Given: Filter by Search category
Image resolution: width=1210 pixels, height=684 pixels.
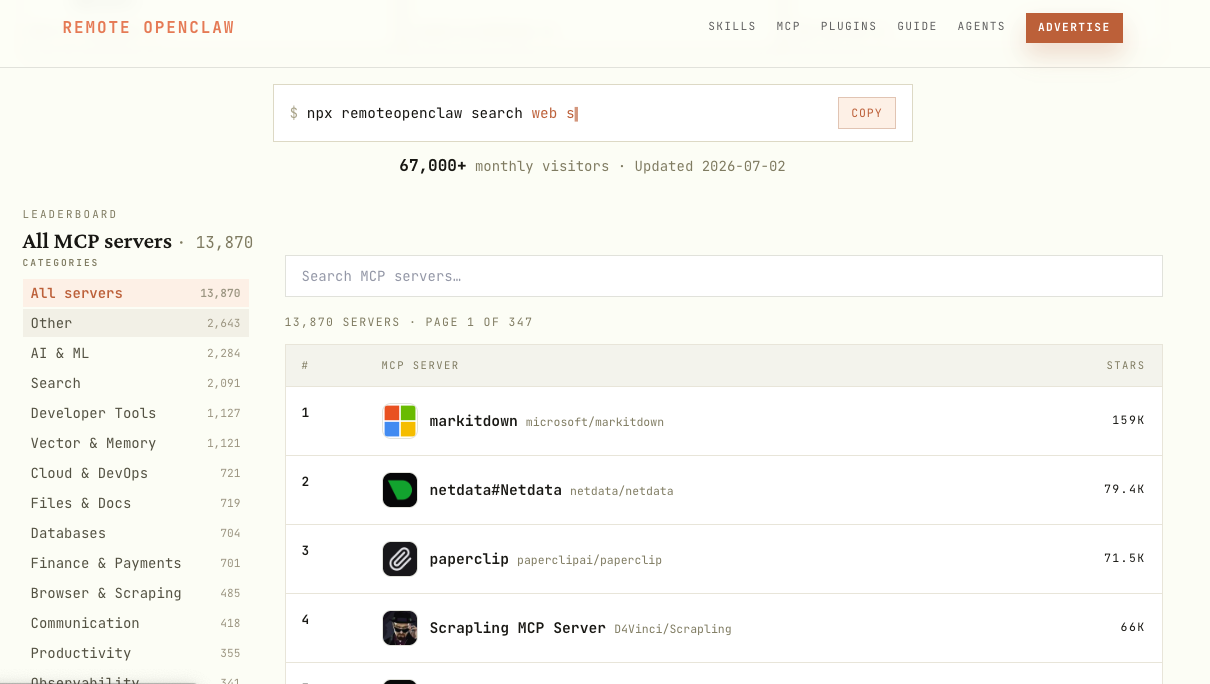Looking at the screenshot, I should (x=136, y=383).
